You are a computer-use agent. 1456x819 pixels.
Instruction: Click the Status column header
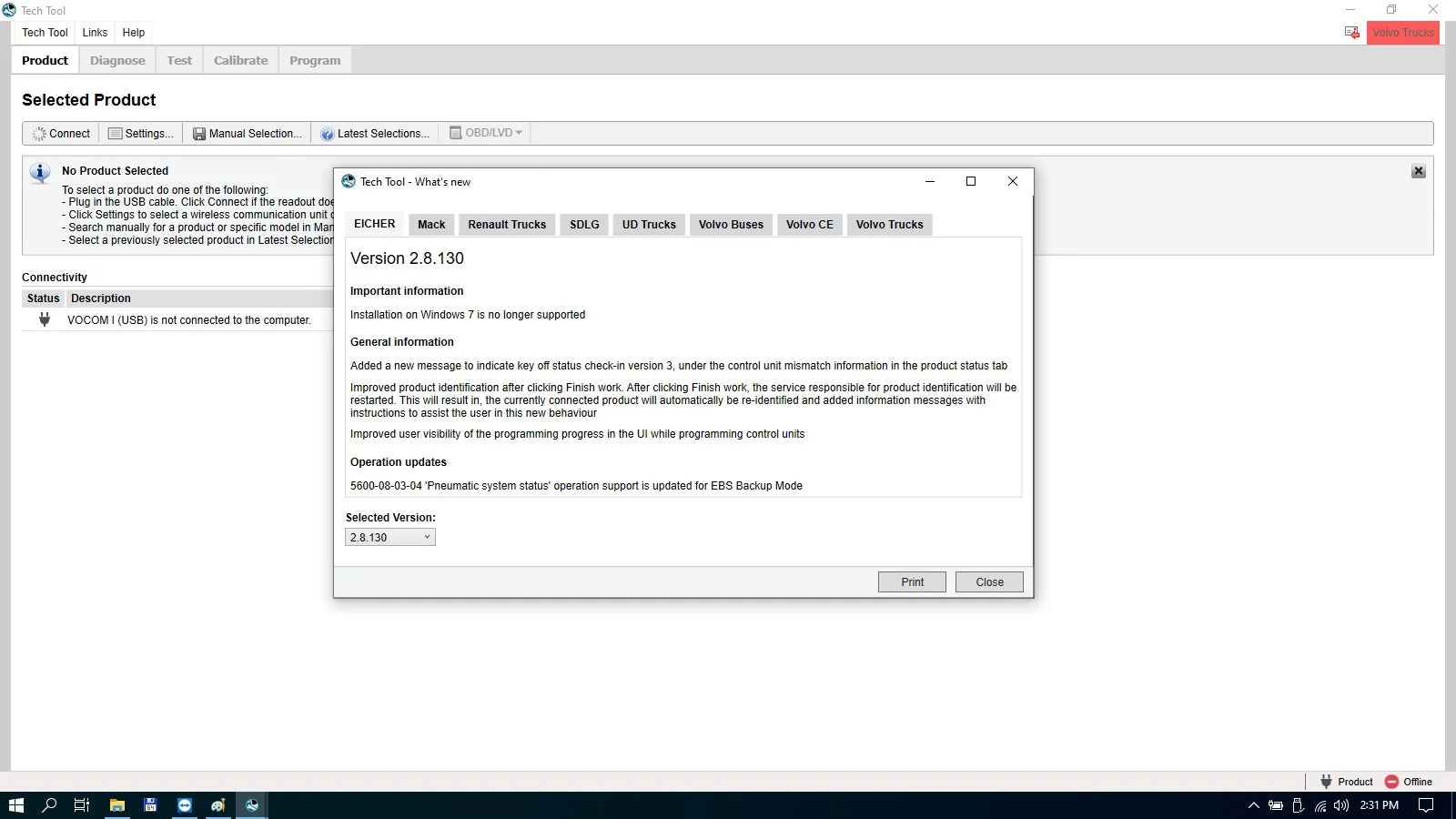click(43, 298)
